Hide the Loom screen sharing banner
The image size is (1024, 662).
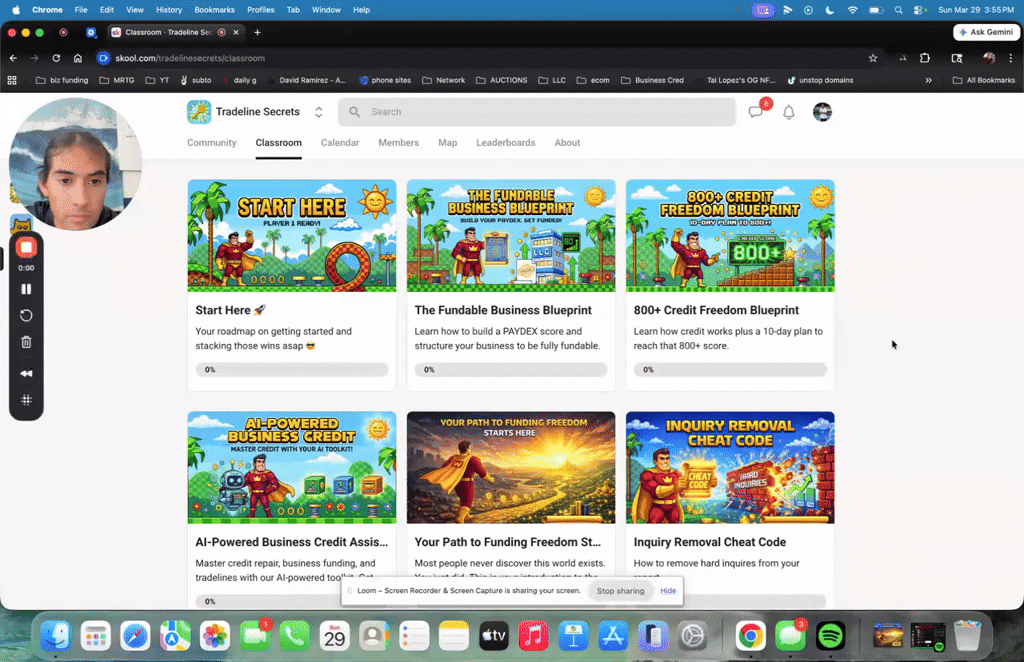click(x=667, y=591)
